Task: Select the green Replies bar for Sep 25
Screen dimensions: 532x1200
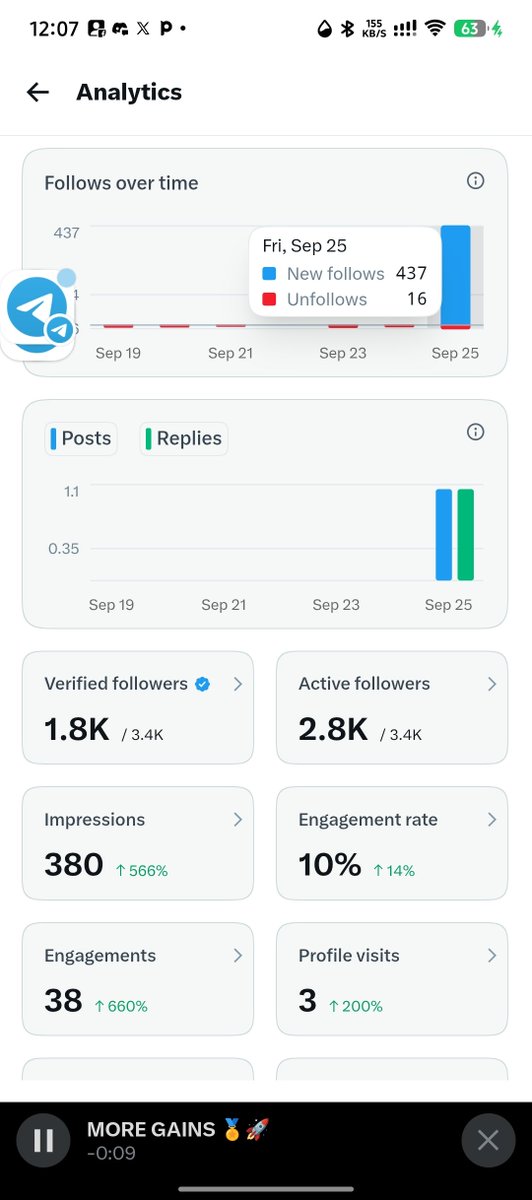Action: tap(466, 535)
